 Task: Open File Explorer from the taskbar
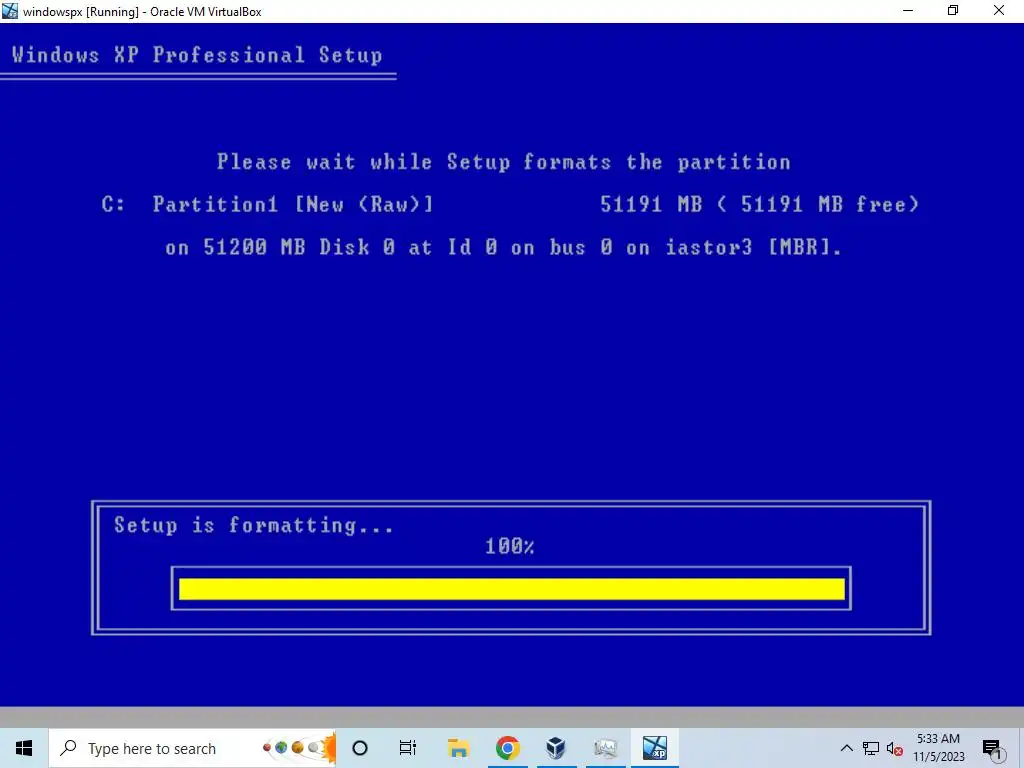(x=458, y=748)
